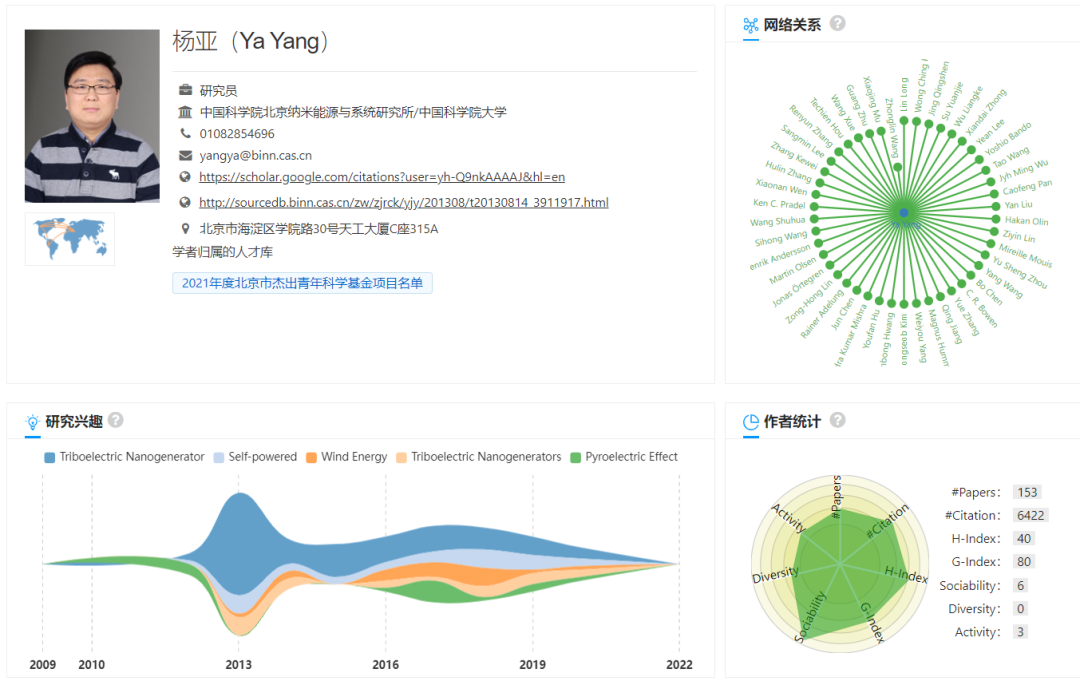The image size is (1080, 681).
Task: Click the pie chart icon before 作者统计
Action: [x=751, y=422]
